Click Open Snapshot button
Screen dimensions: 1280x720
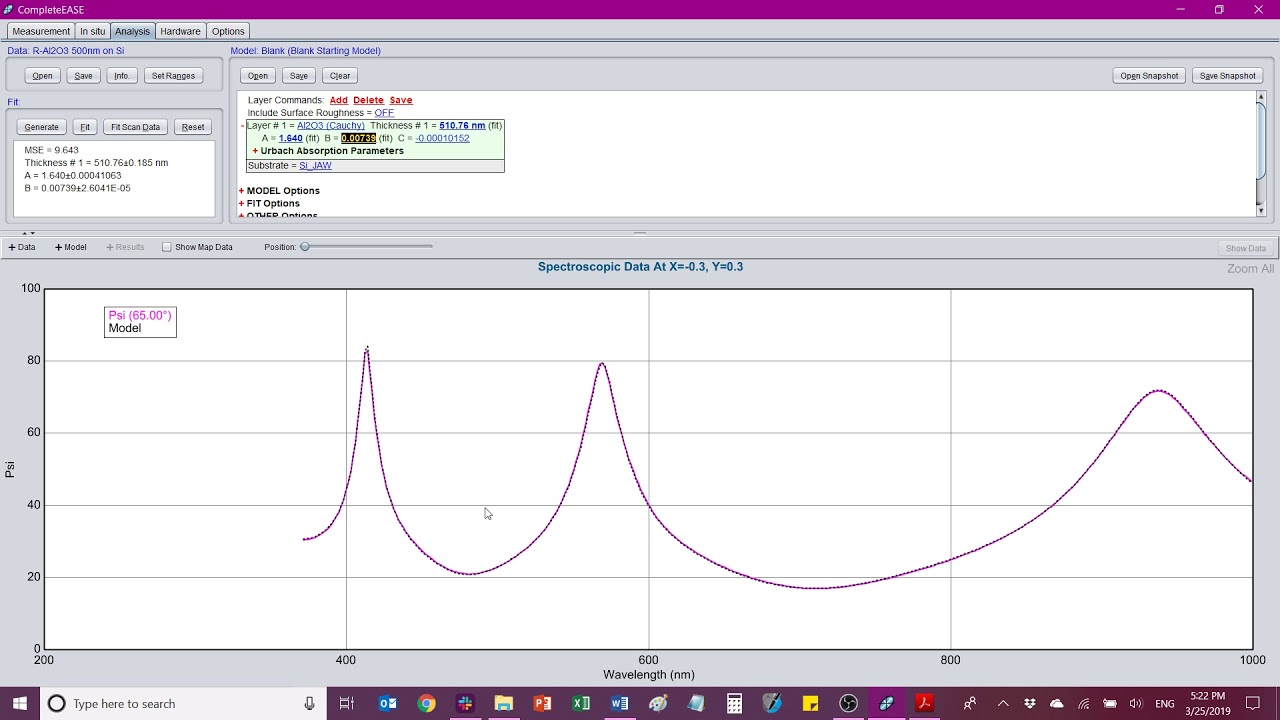tap(1149, 76)
